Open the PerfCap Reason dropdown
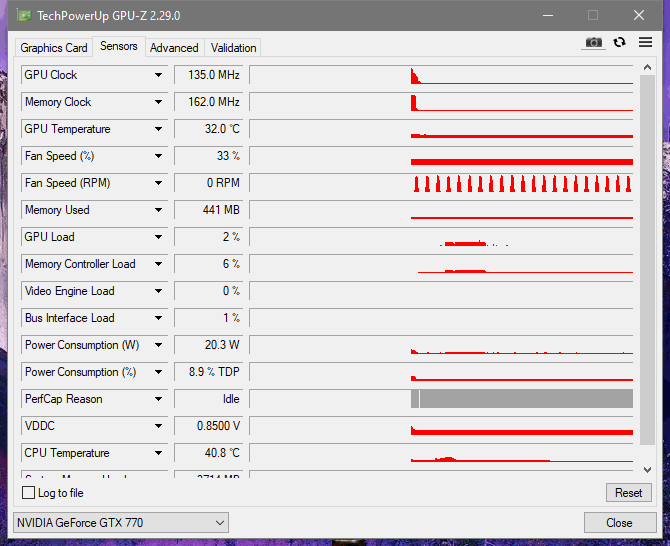The height and width of the screenshot is (546, 670). tap(158, 399)
